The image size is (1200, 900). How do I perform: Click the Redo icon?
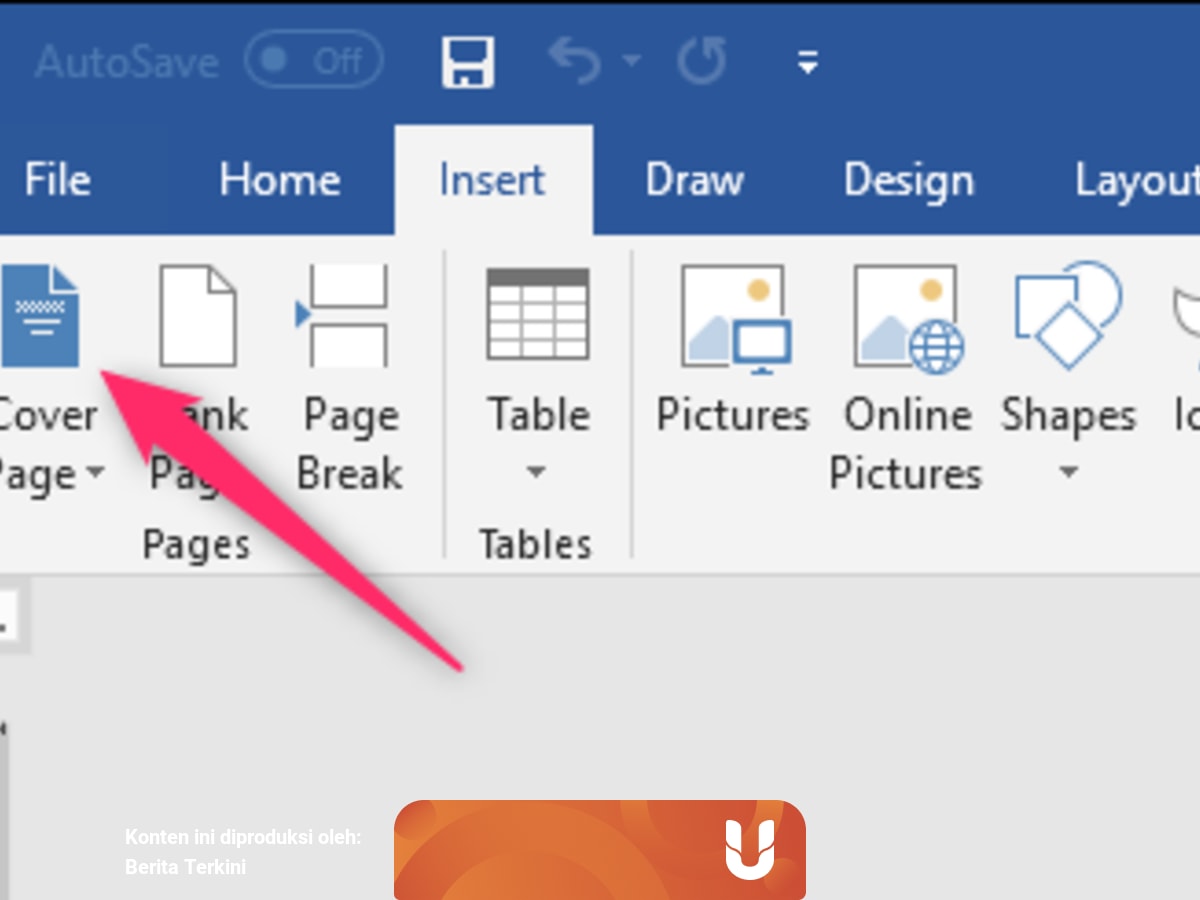click(x=699, y=60)
